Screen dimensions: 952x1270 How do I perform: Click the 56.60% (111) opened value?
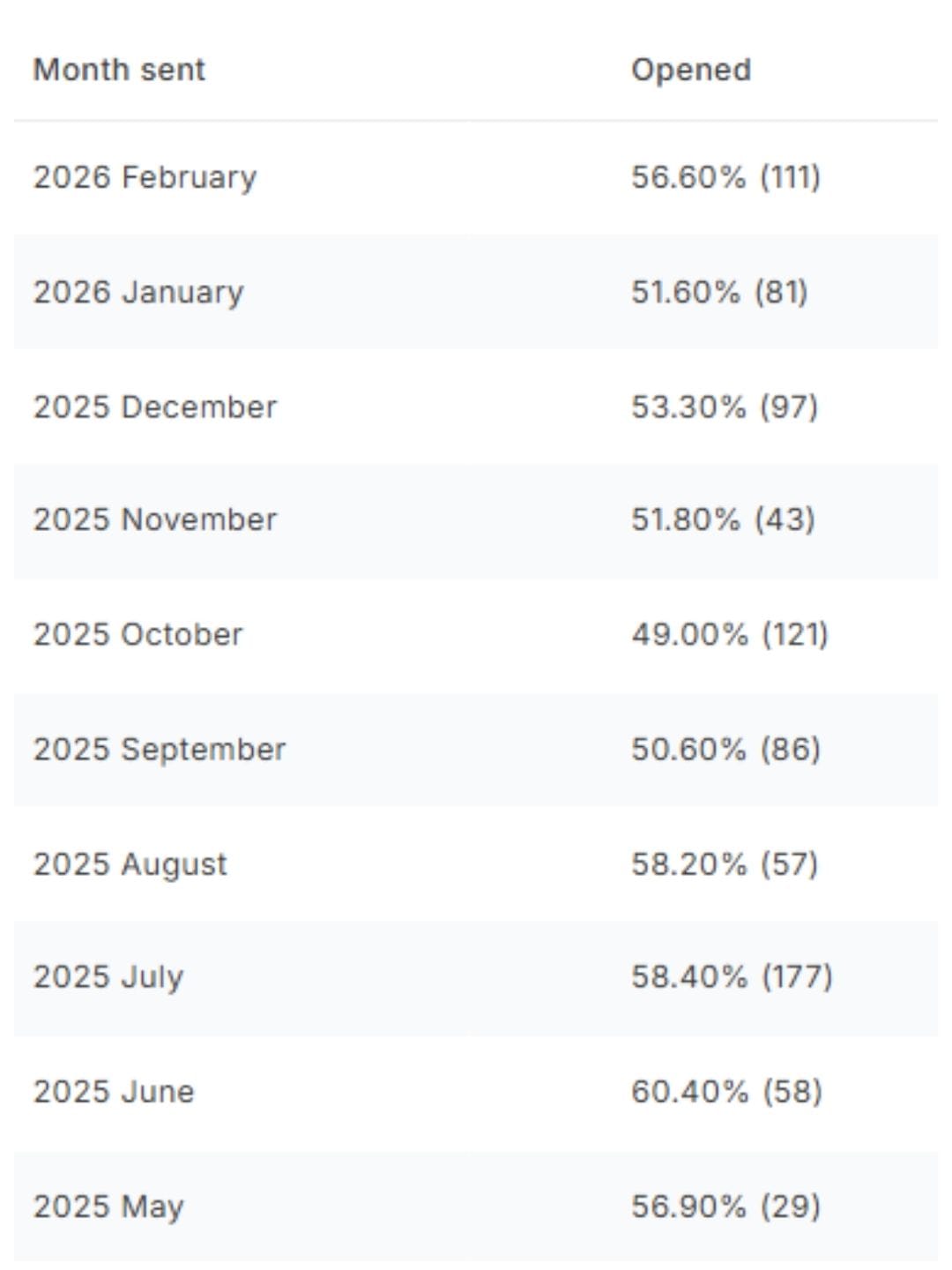tap(725, 177)
